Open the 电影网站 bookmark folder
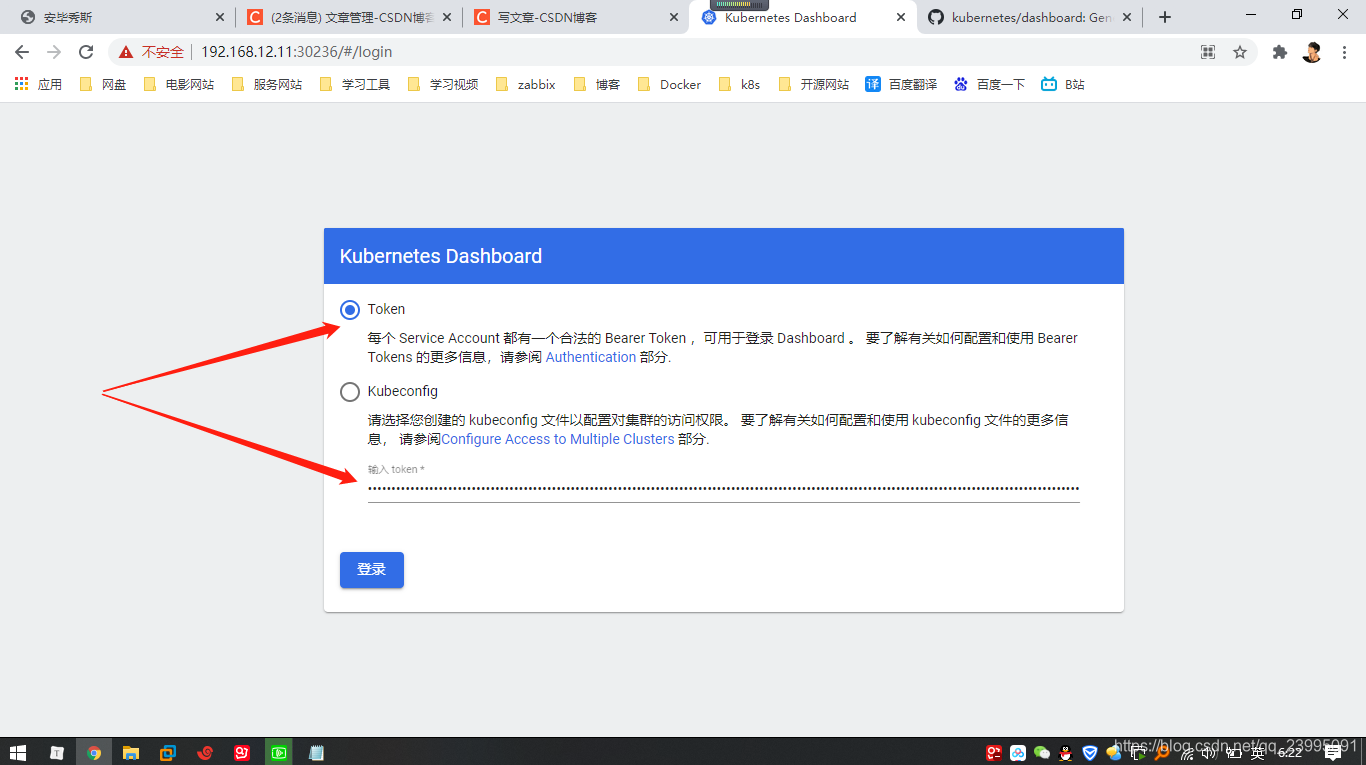The height and width of the screenshot is (765, 1366). tap(179, 84)
